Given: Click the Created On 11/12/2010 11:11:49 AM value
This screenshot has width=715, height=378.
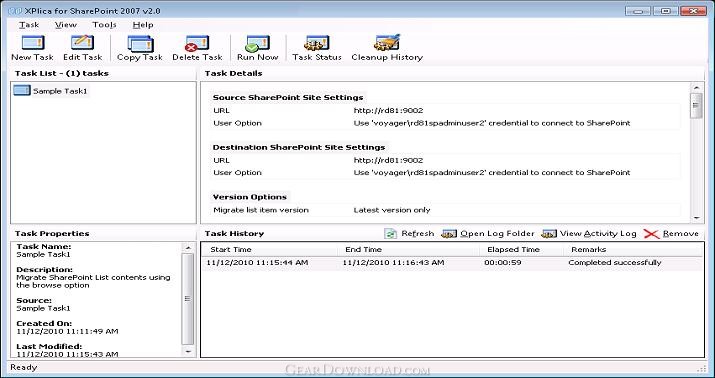Looking at the screenshot, I should click(x=67, y=331).
